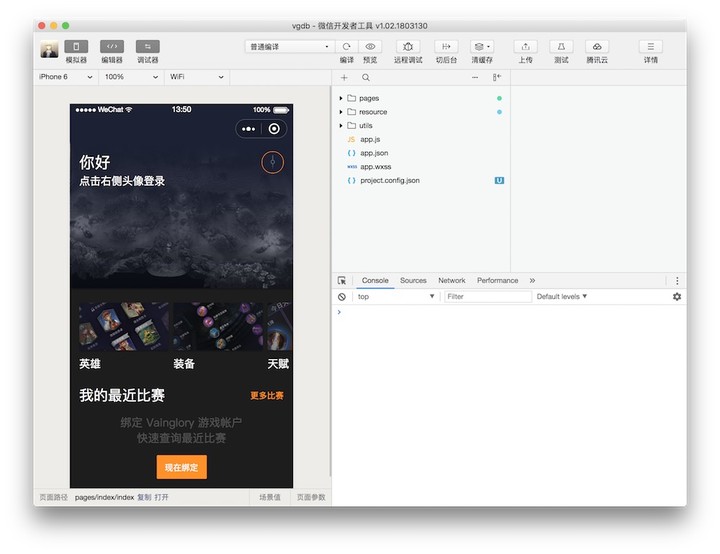Open devtools three-dot menu
The height and width of the screenshot is (554, 720).
point(677,281)
